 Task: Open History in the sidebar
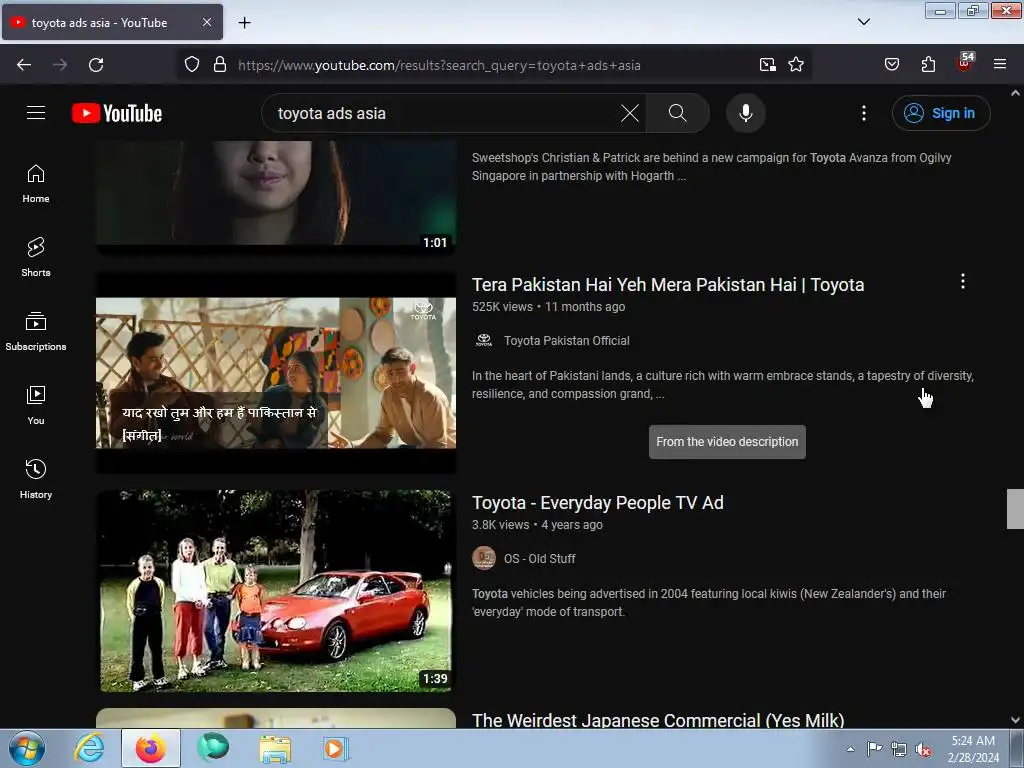36,479
